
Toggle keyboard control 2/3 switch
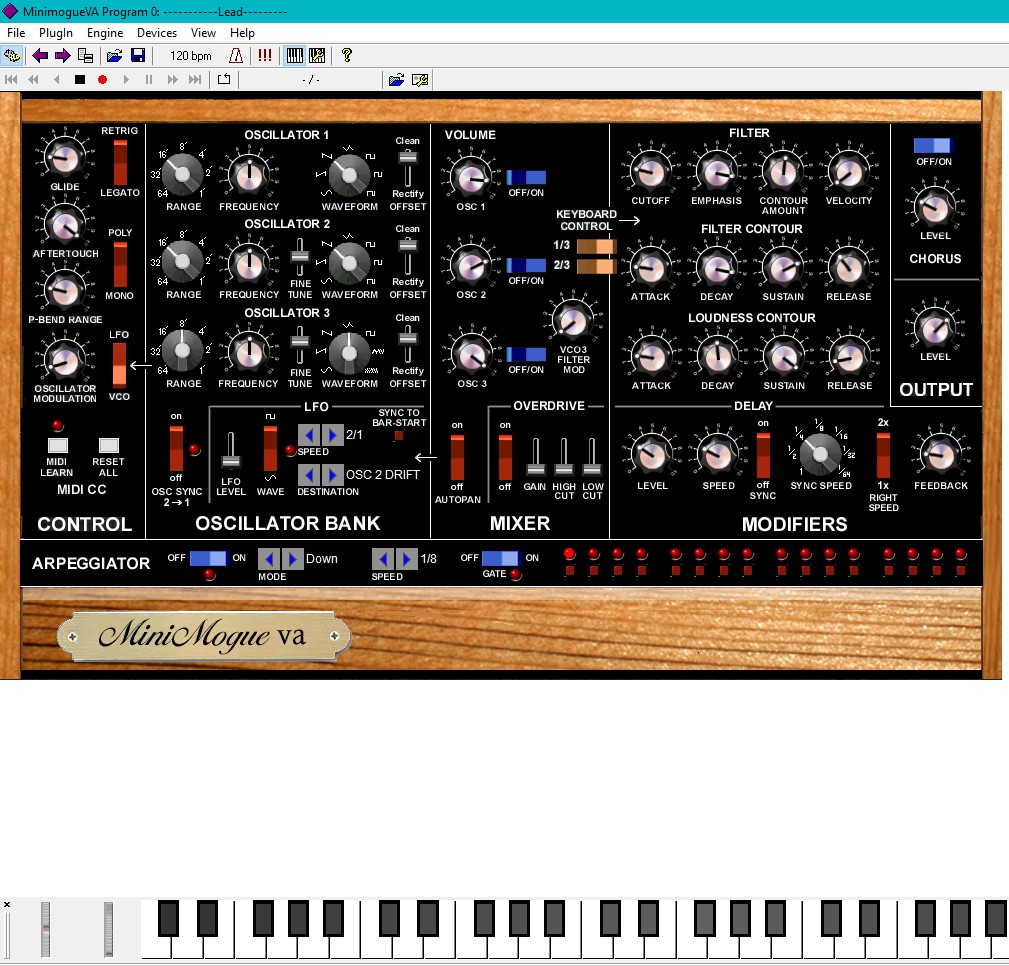[x=597, y=266]
